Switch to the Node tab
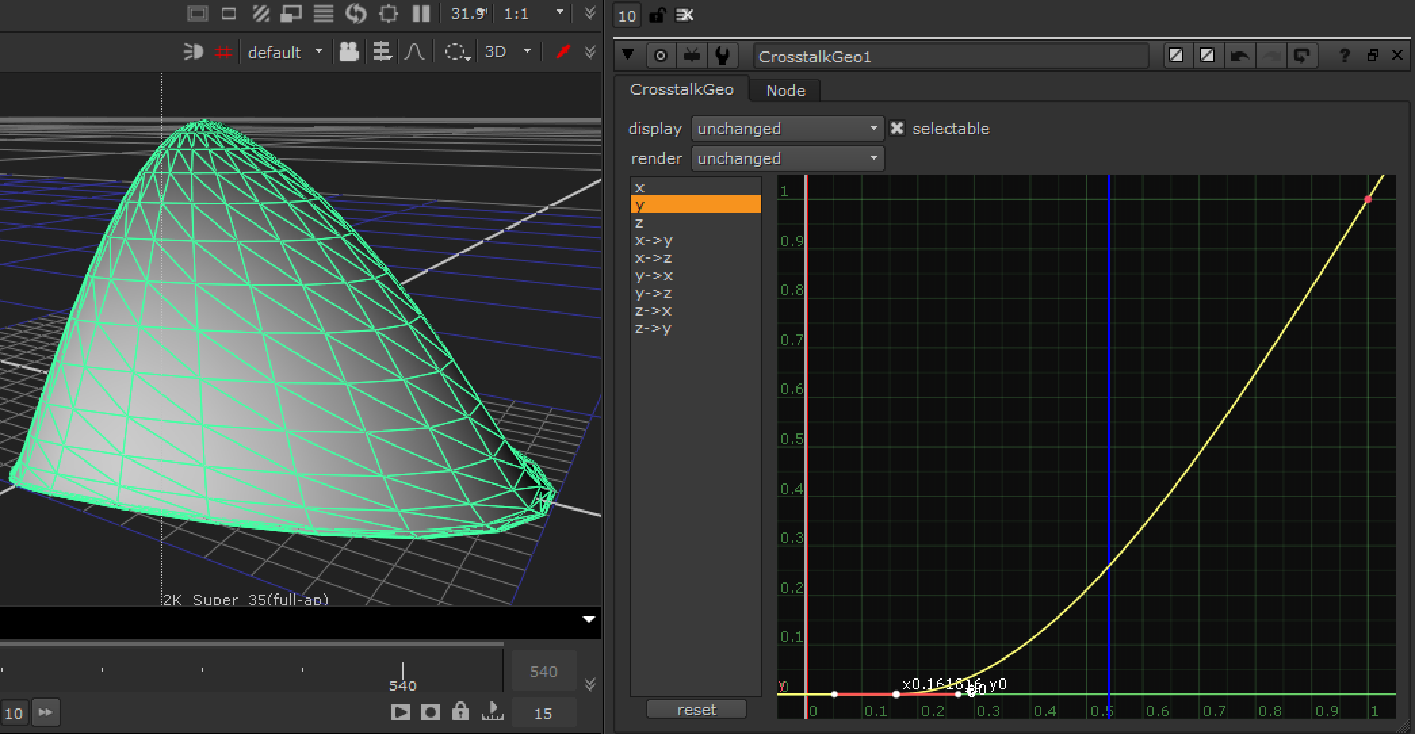This screenshot has height=734, width=1415. 785,90
